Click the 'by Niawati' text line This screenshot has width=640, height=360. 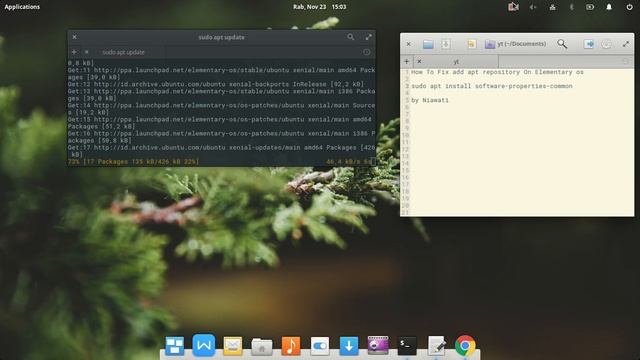click(429, 100)
